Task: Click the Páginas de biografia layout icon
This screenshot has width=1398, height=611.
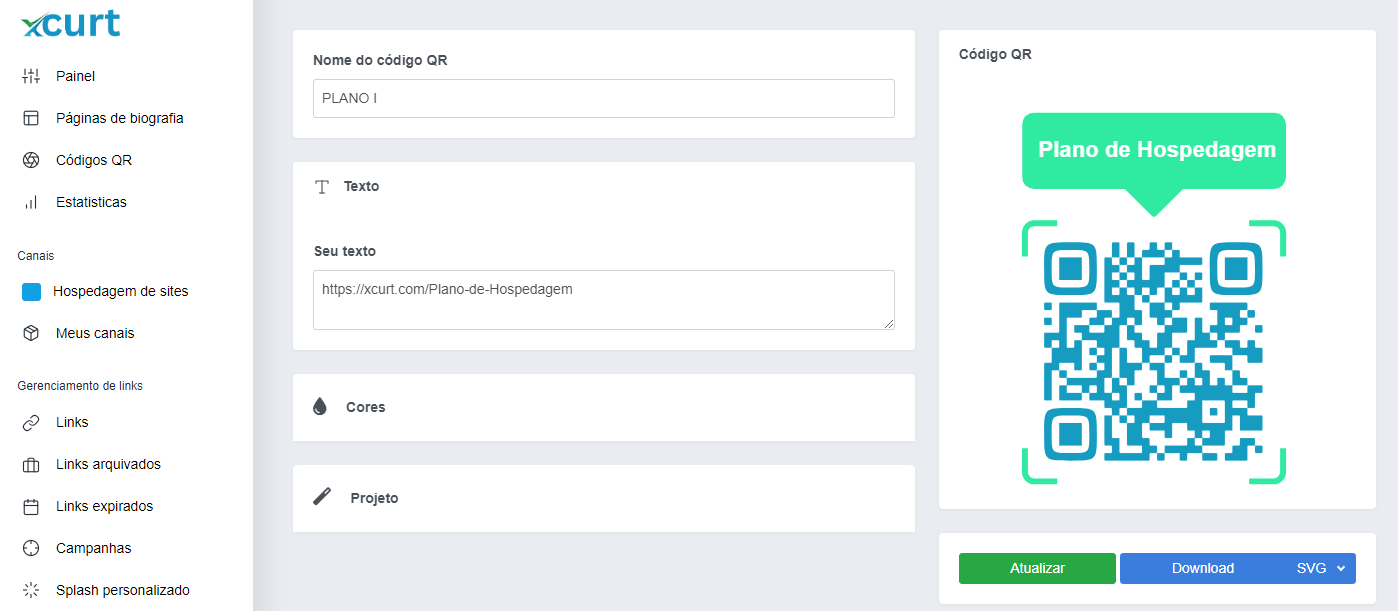Action: [x=31, y=118]
